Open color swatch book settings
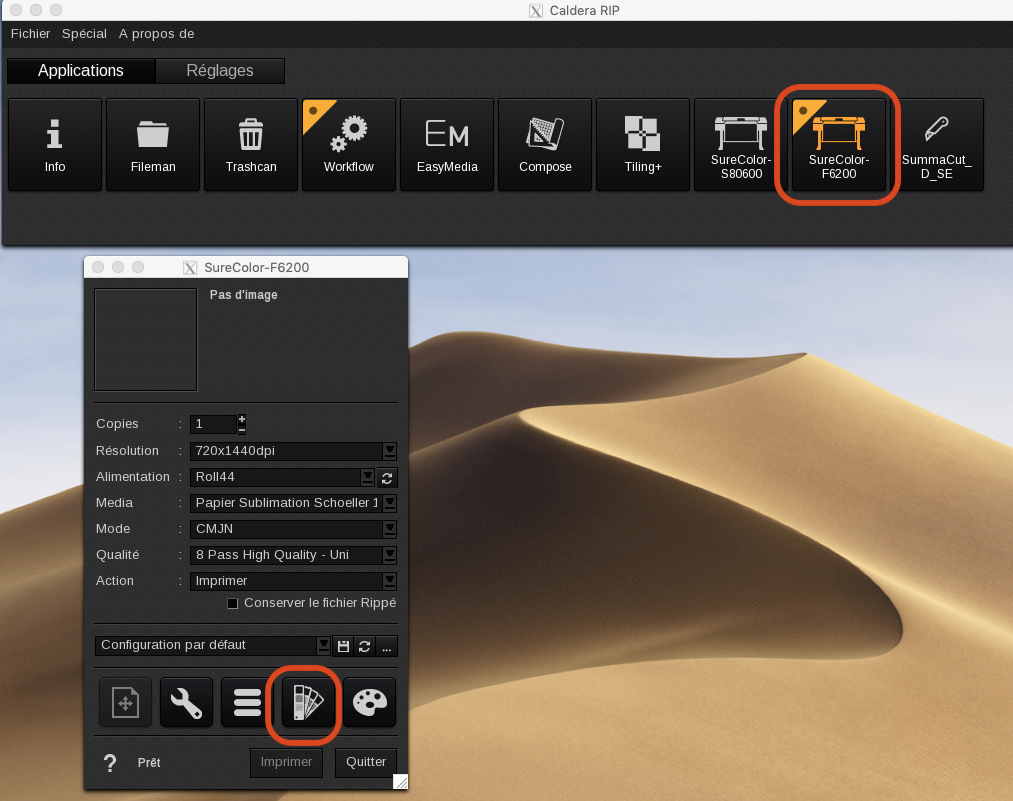 pyautogui.click(x=308, y=702)
